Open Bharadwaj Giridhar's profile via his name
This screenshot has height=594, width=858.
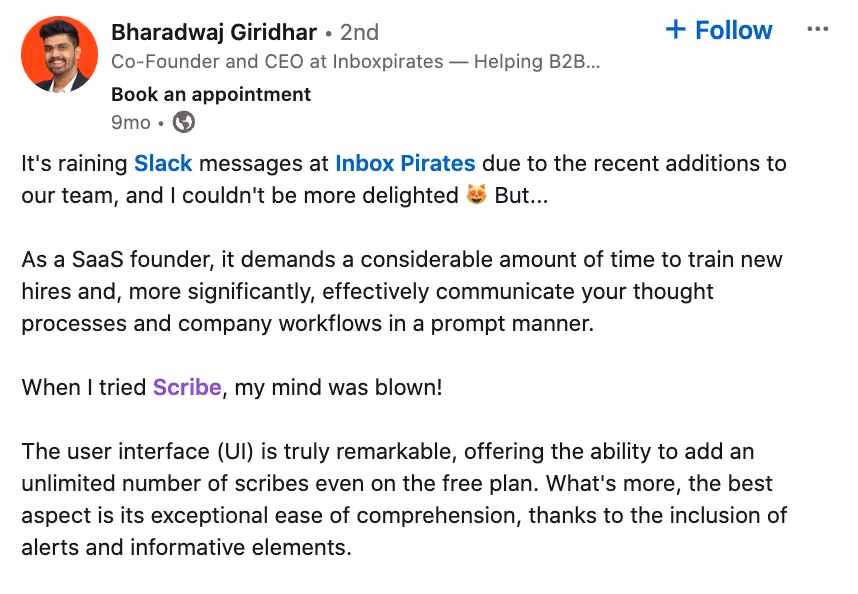[214, 31]
